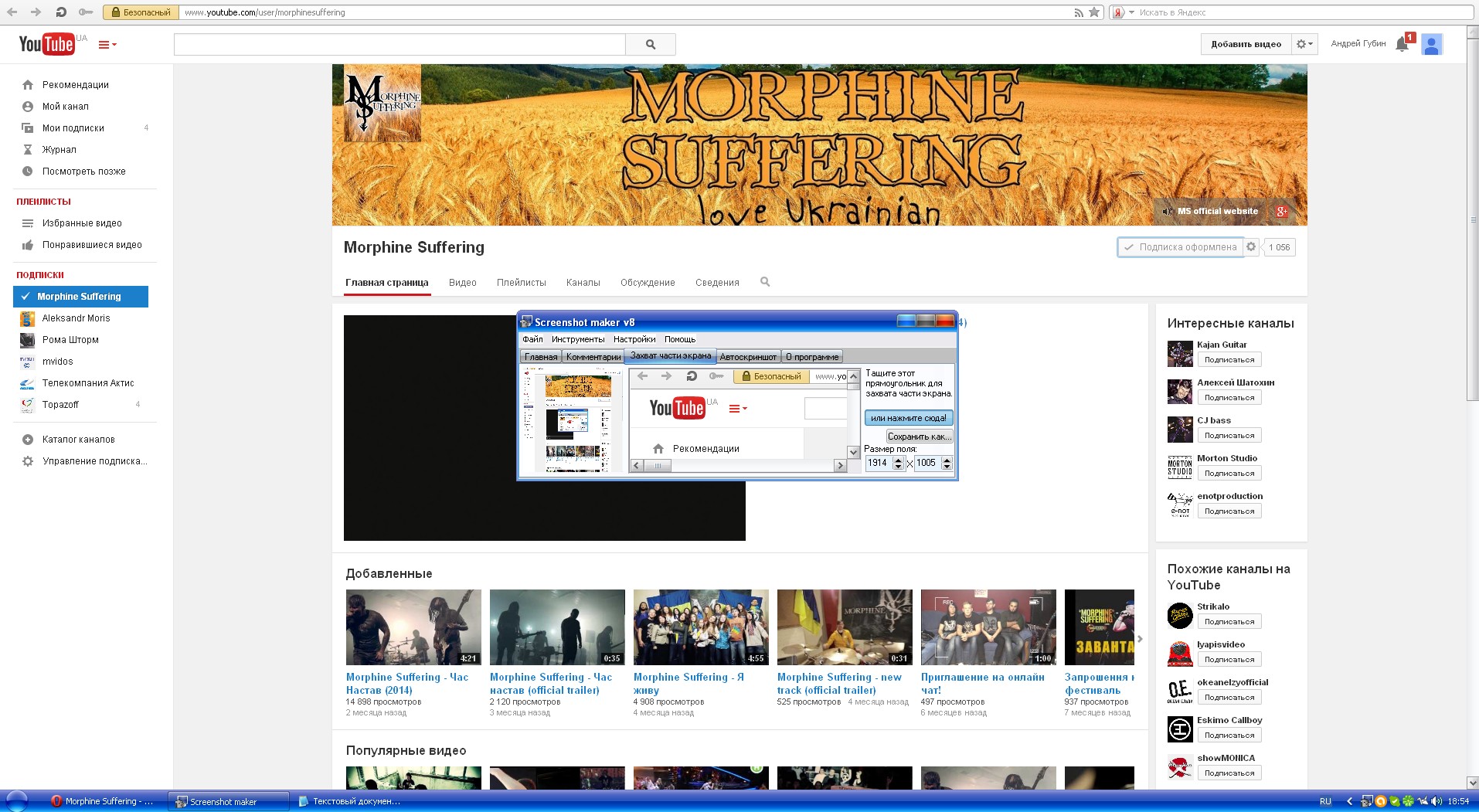Open Понравившиеся видео playlist
Viewport: 1479px width, 812px height.
point(92,245)
